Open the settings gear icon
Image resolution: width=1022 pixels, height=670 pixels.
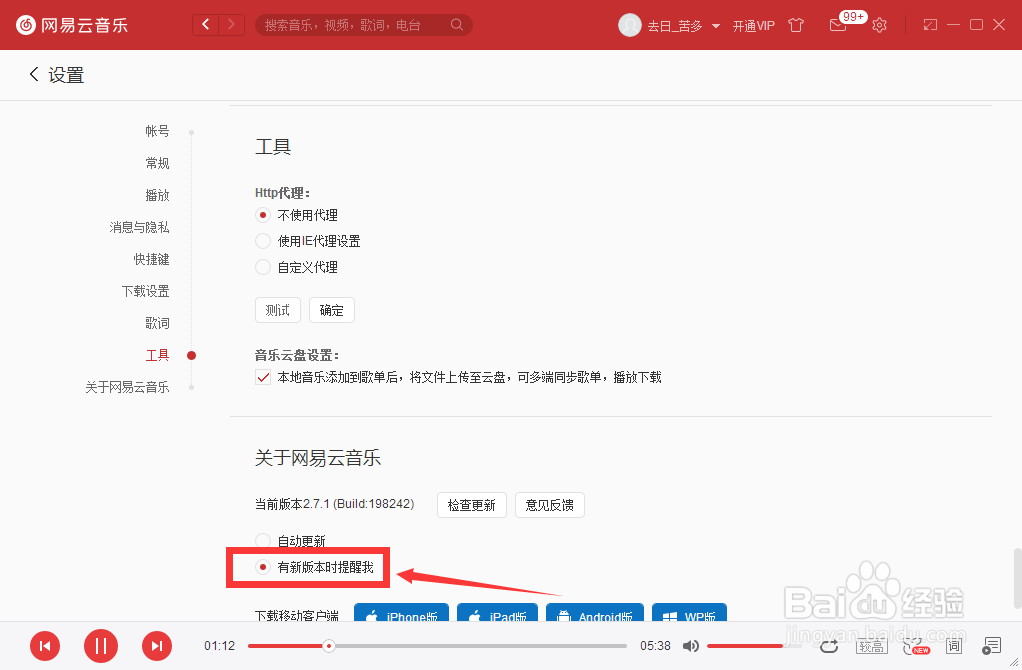(879, 25)
